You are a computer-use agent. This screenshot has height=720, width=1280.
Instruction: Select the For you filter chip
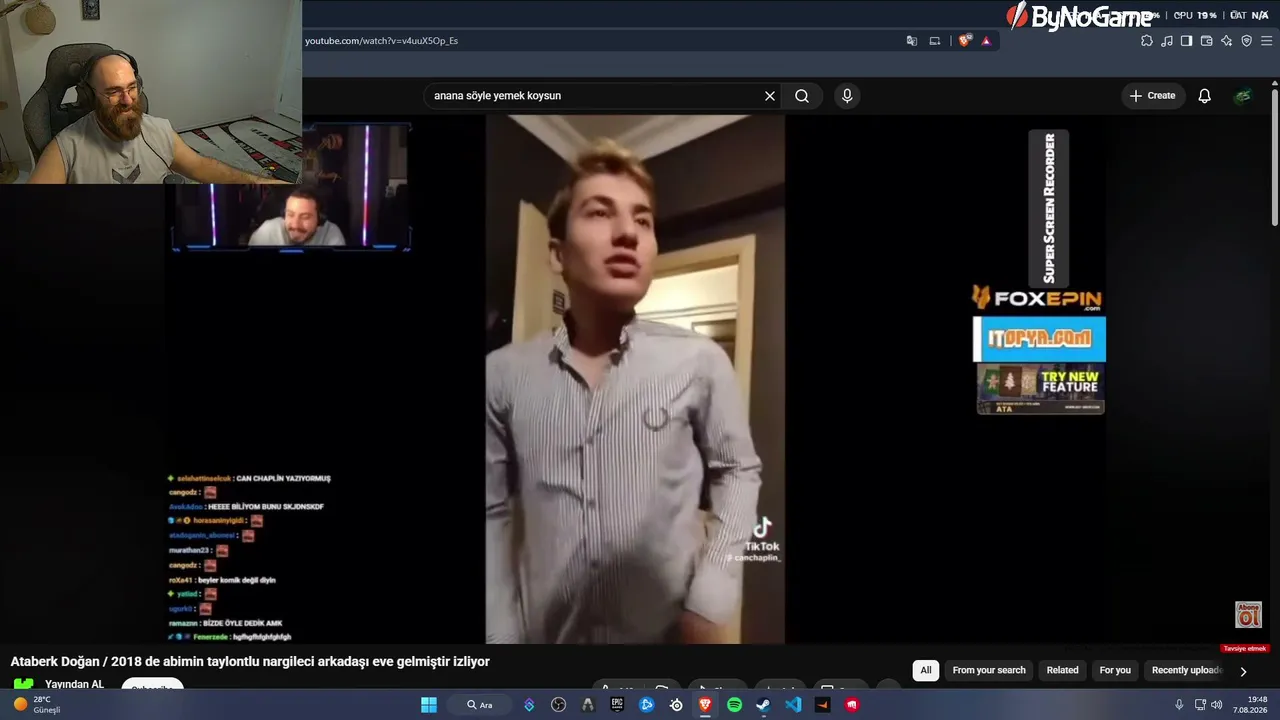point(1115,670)
